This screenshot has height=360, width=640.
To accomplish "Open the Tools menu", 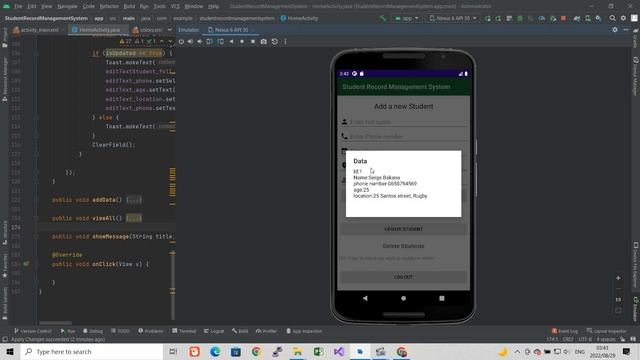I will coord(160,6).
